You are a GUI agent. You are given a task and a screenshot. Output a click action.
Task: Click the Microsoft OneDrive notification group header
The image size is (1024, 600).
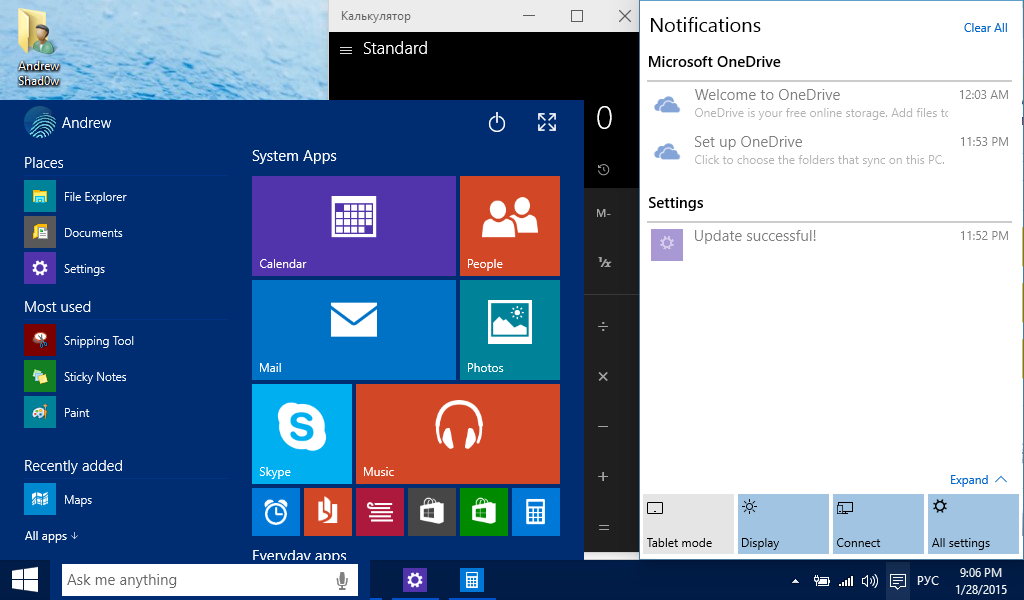[x=714, y=62]
